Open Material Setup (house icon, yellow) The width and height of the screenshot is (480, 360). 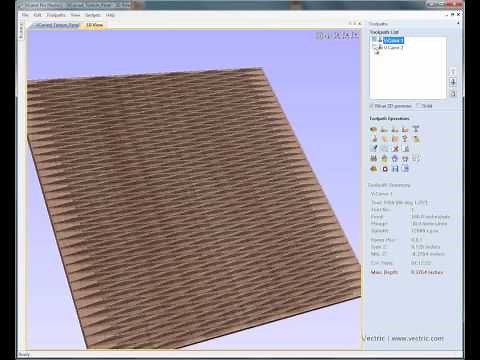(x=384, y=159)
